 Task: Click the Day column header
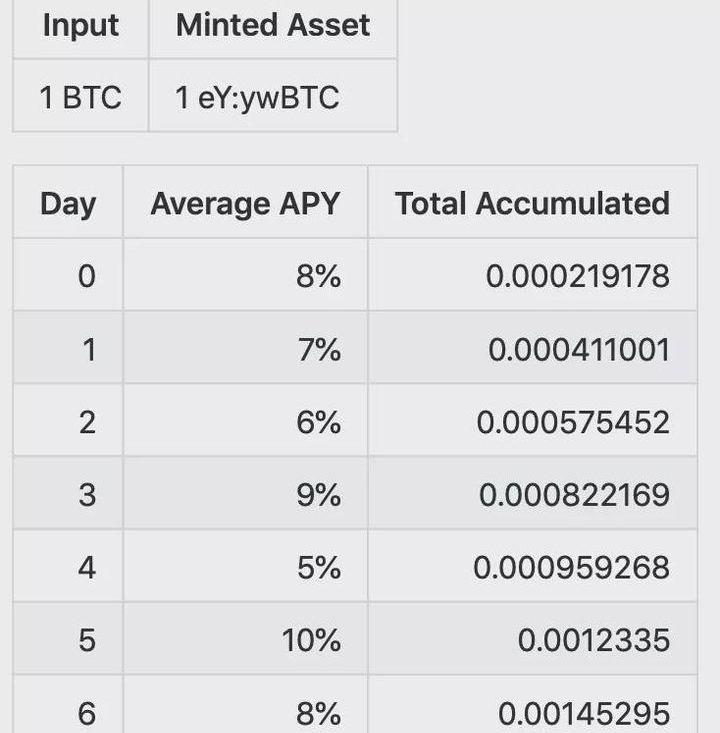[x=68, y=203]
